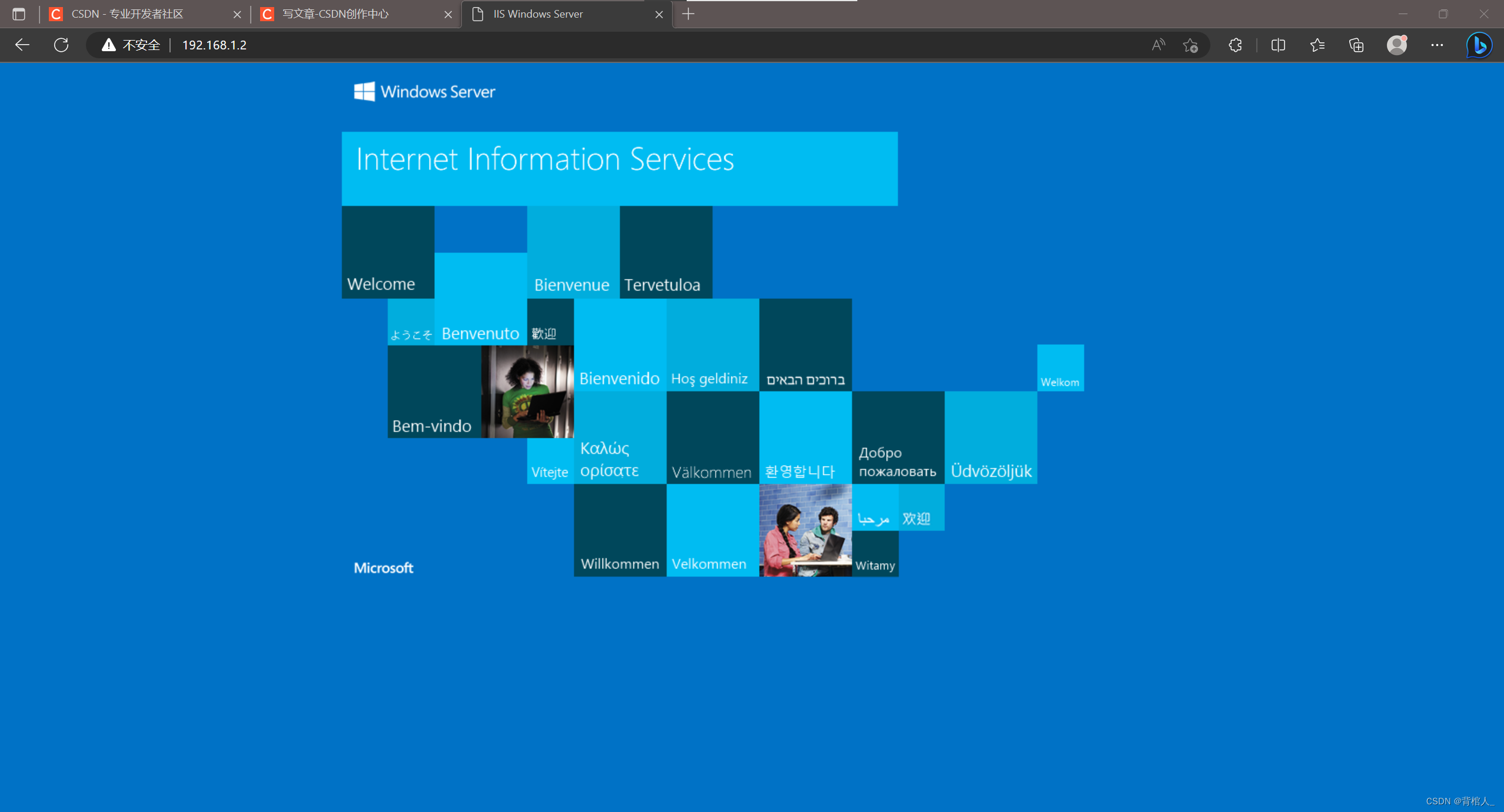
Task: Open the Collections panel
Action: [x=1356, y=45]
